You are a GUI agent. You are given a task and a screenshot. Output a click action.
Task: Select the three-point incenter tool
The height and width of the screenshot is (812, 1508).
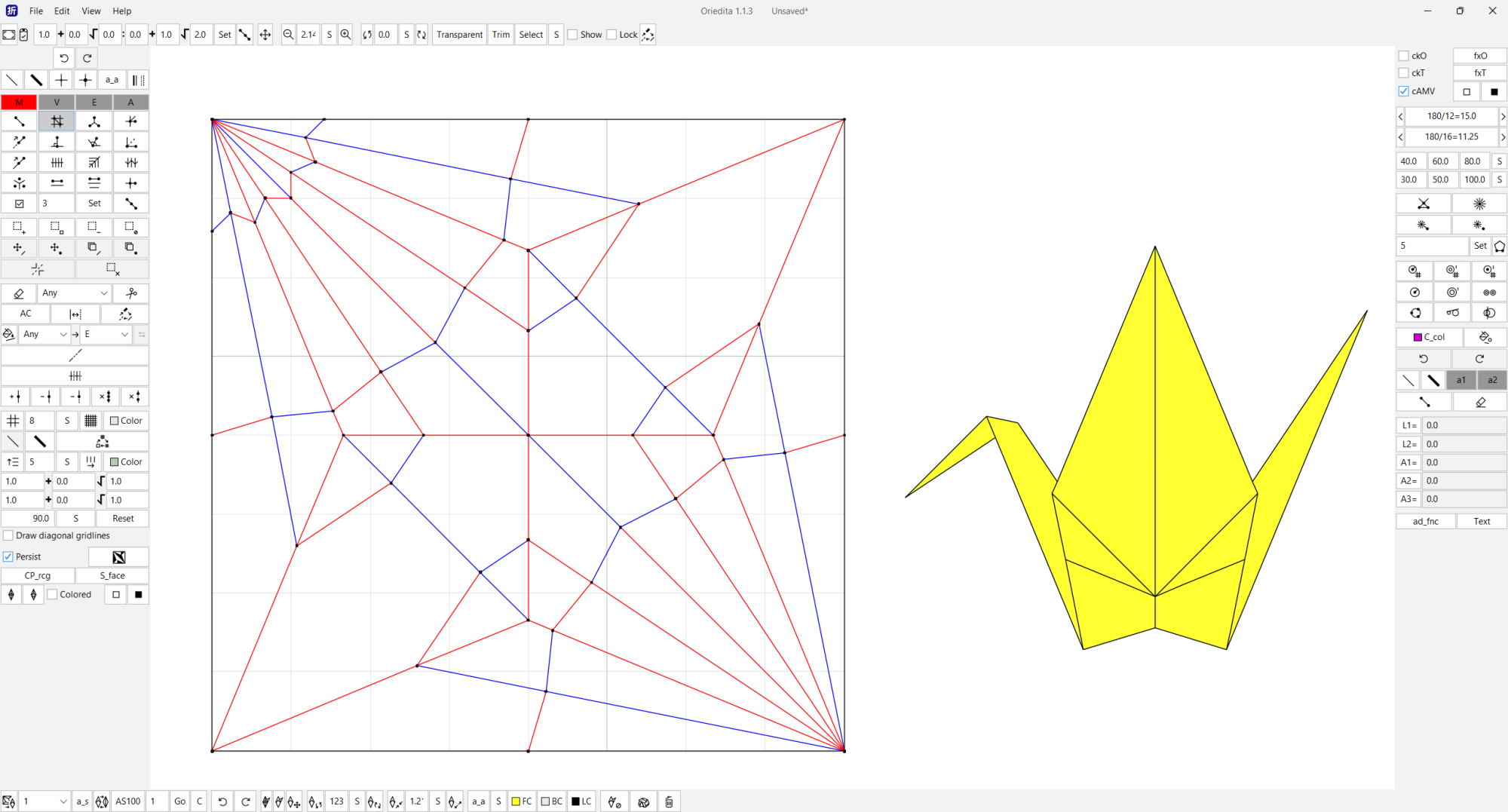point(93,121)
